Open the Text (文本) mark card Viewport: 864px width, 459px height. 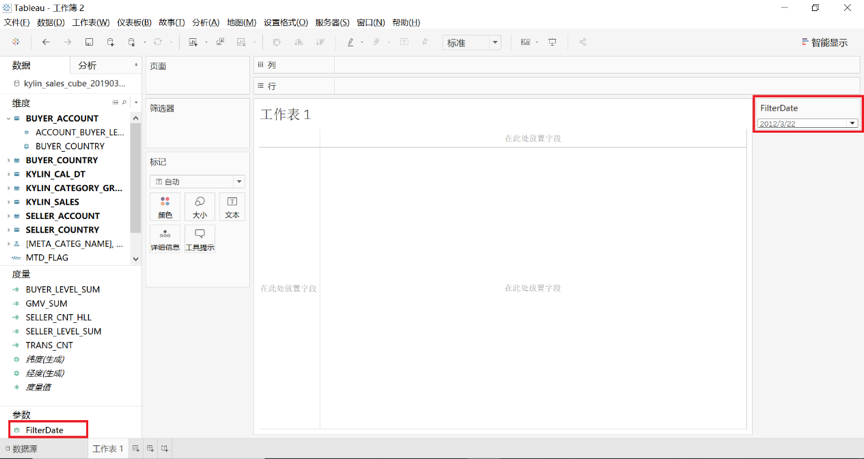click(x=232, y=207)
